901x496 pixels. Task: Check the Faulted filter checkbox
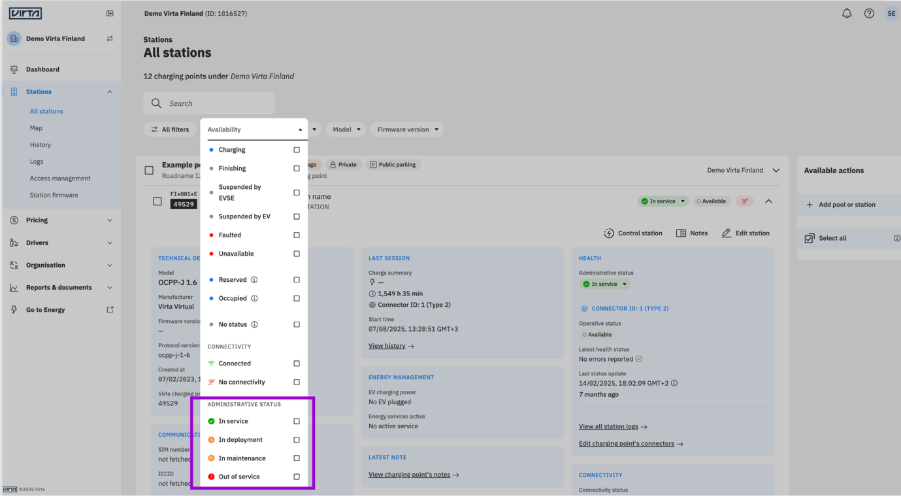click(x=297, y=235)
